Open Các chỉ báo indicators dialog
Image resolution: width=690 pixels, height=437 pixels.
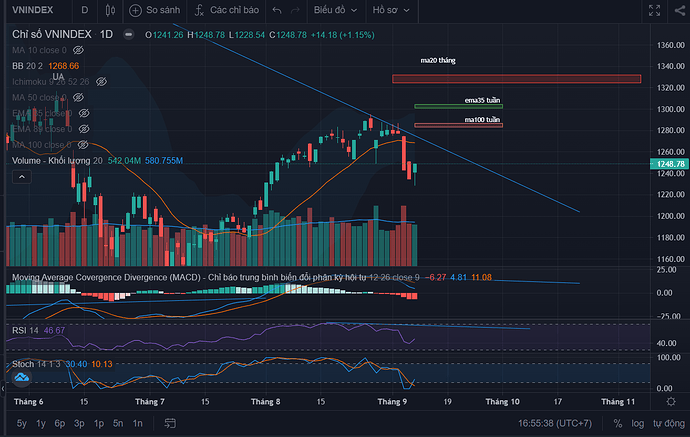click(x=227, y=10)
